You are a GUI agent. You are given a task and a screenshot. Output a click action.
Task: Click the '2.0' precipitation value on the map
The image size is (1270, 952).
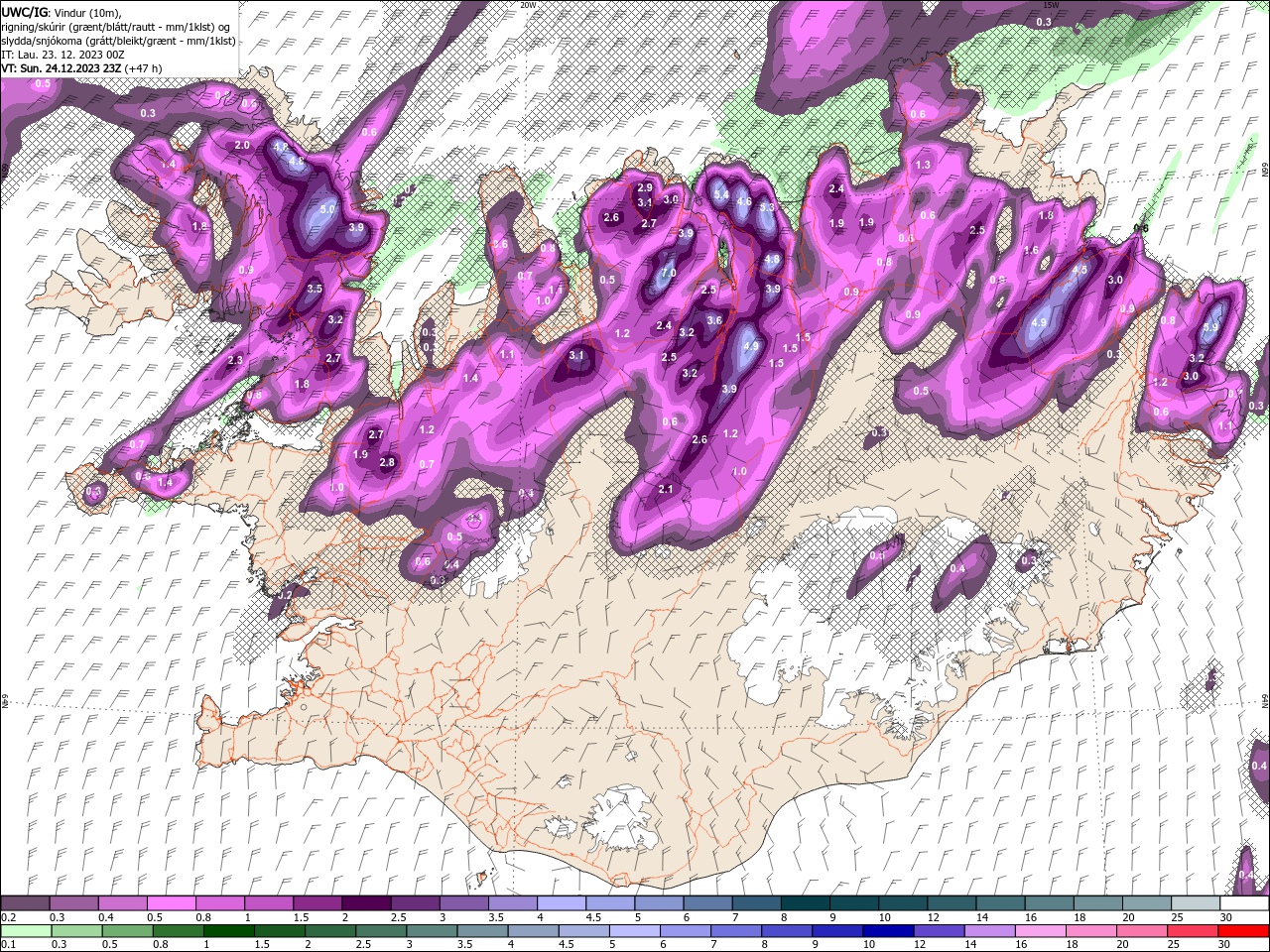[242, 146]
